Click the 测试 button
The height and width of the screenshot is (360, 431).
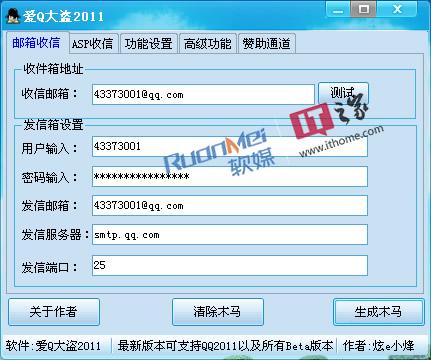click(x=343, y=93)
